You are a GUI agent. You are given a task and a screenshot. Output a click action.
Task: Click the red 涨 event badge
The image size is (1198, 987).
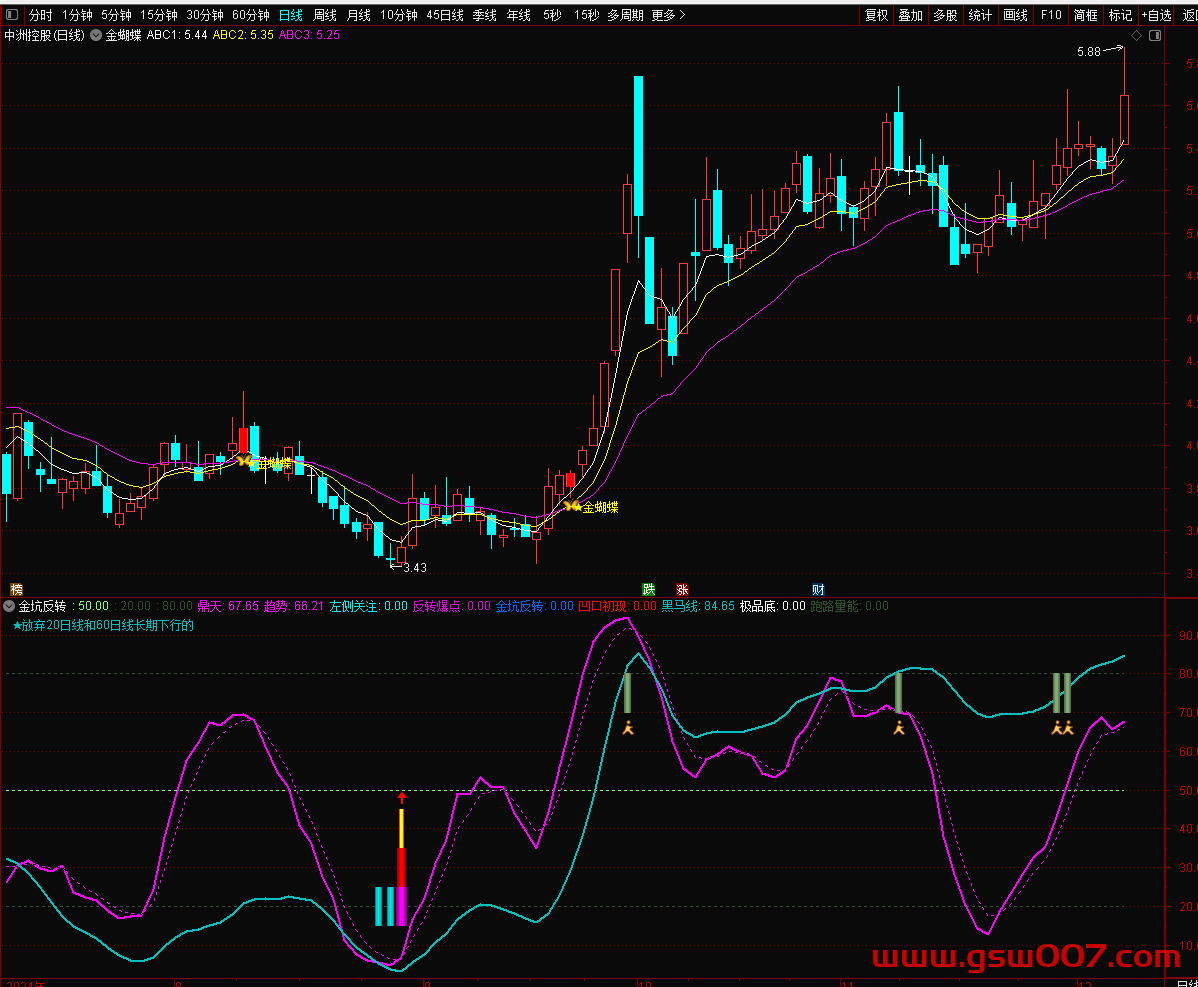[x=682, y=589]
